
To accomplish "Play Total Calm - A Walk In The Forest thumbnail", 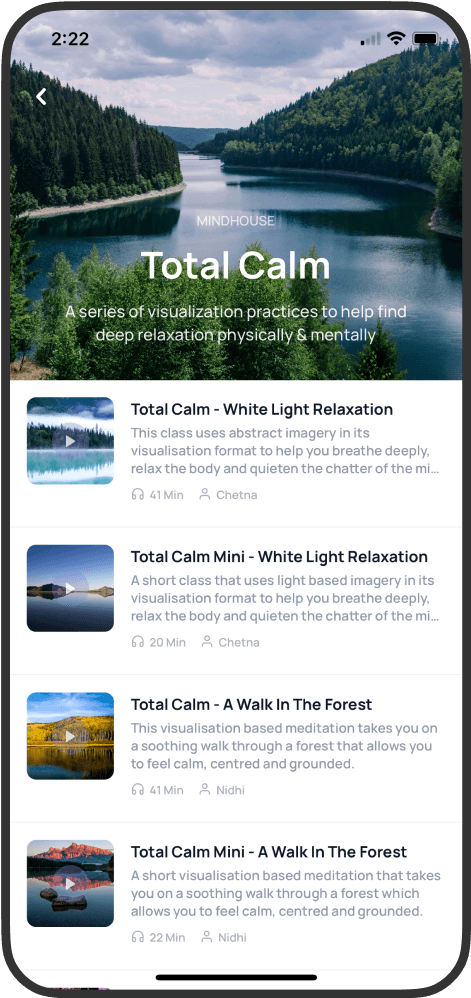I will click(70, 736).
